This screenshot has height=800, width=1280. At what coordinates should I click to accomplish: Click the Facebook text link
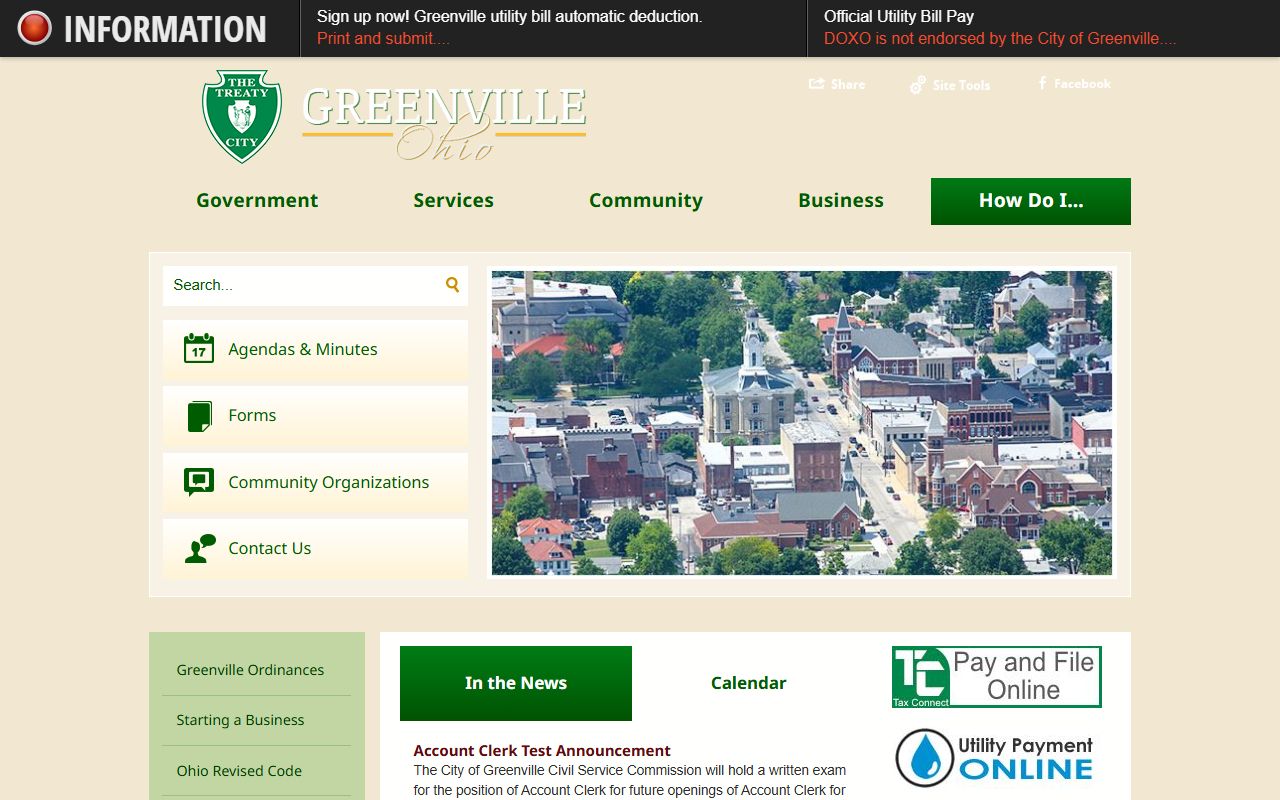(1082, 84)
